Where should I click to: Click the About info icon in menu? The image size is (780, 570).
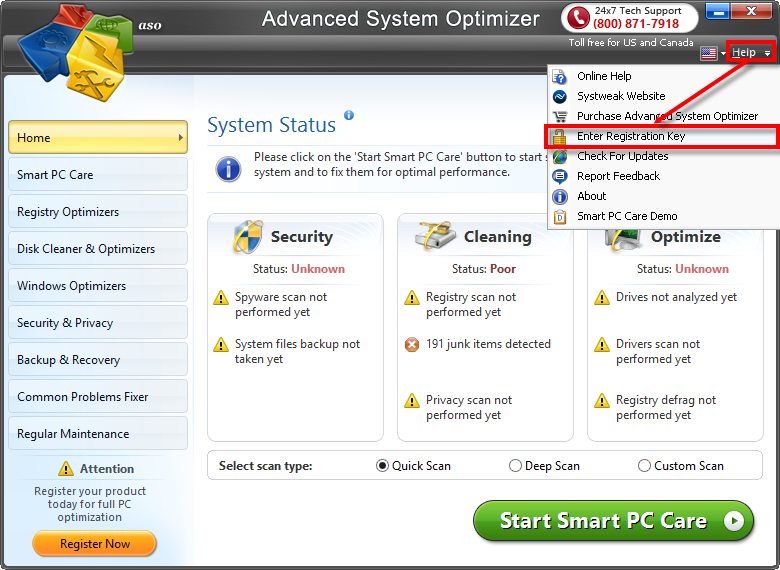tap(560, 196)
